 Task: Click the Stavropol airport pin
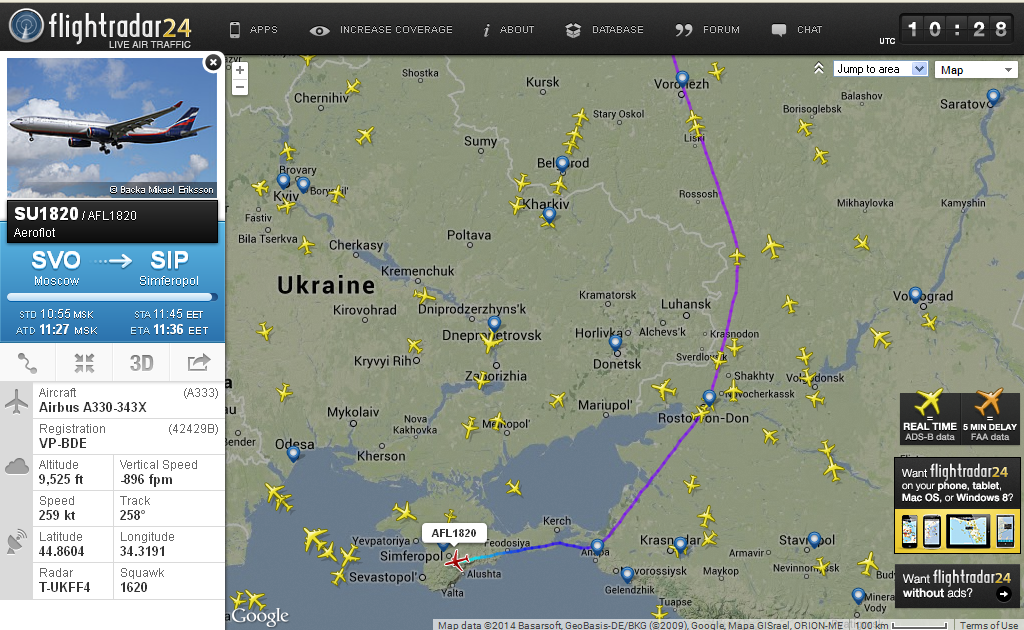pos(814,541)
